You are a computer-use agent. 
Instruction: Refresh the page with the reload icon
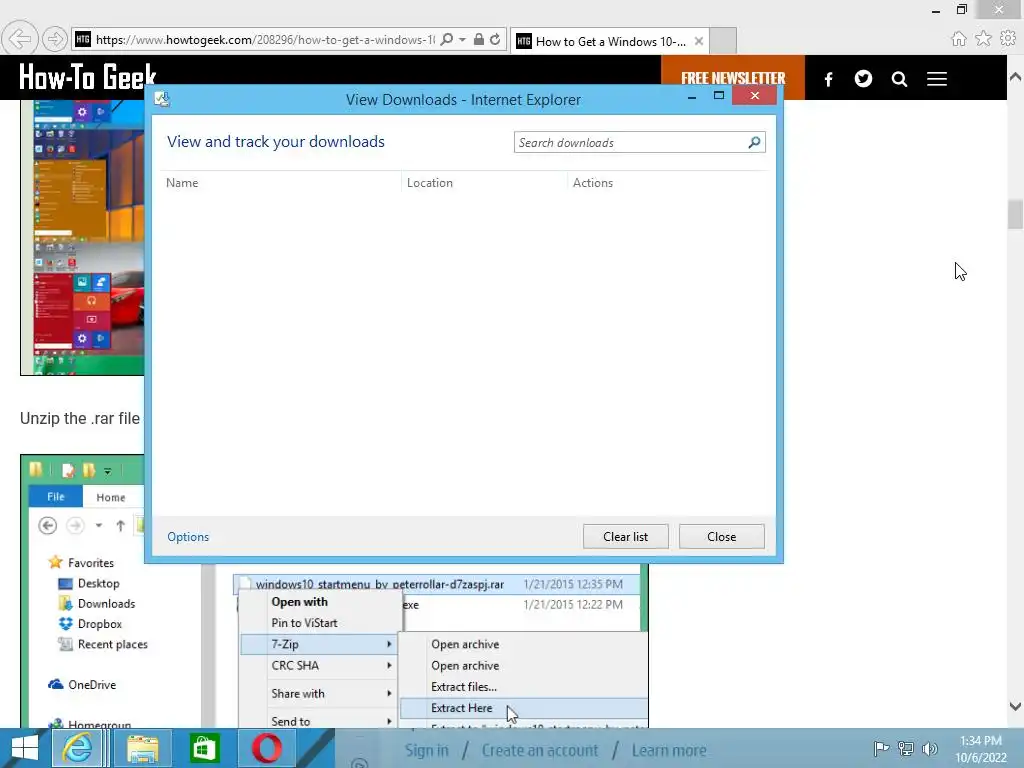click(495, 39)
